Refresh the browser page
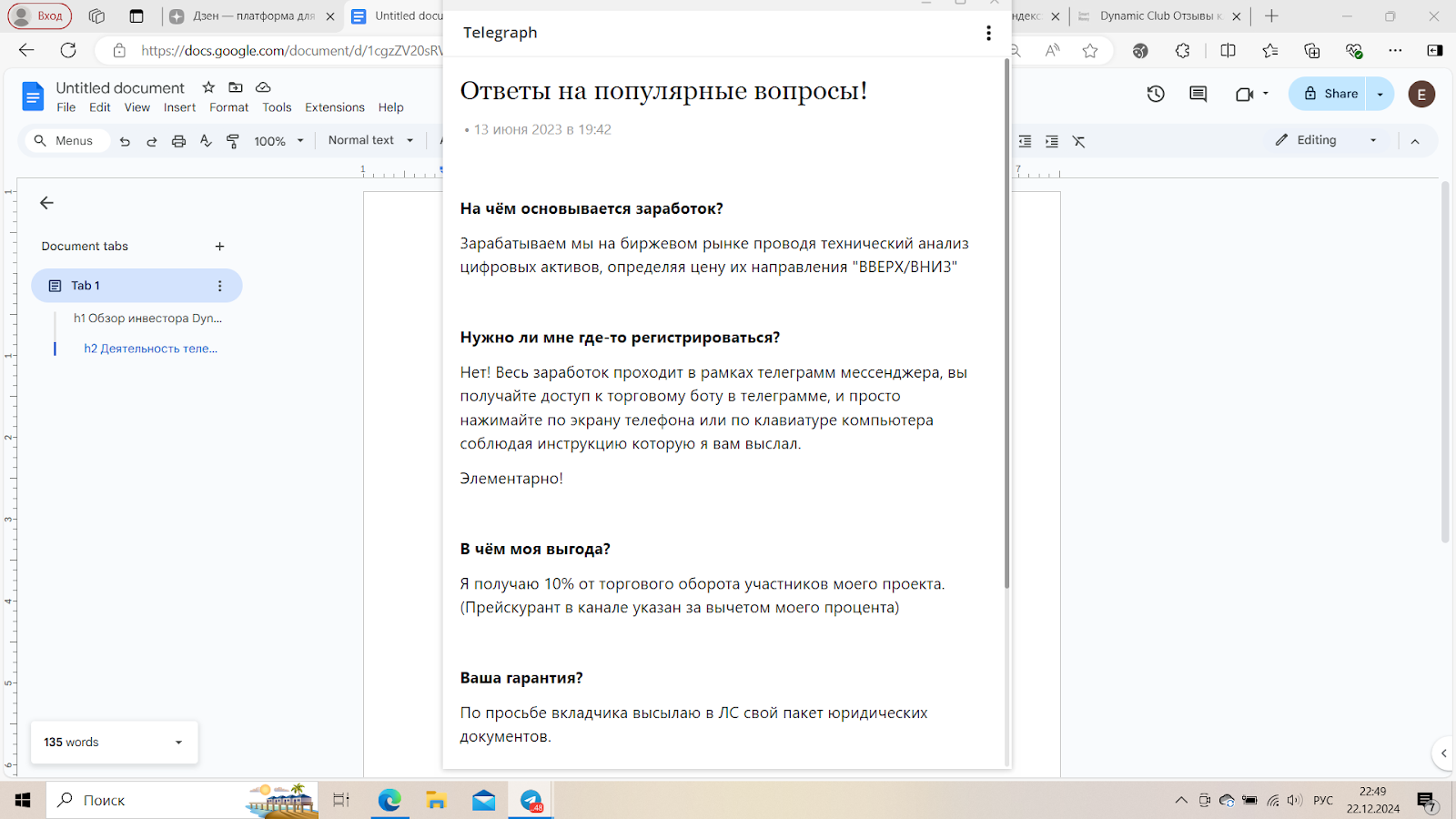The width and height of the screenshot is (1456, 819). (68, 50)
